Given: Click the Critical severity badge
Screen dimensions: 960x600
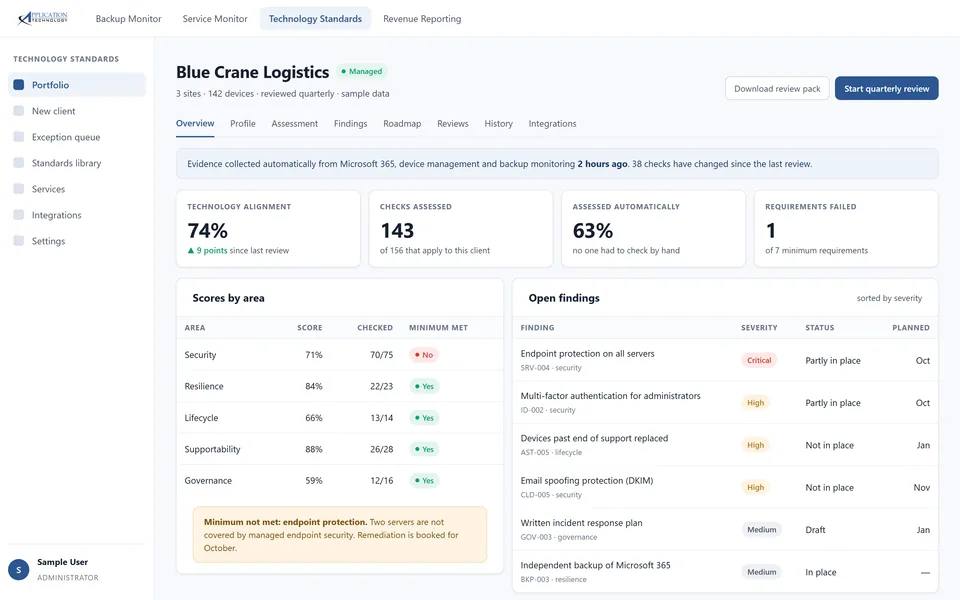Looking at the screenshot, I should click(759, 361).
